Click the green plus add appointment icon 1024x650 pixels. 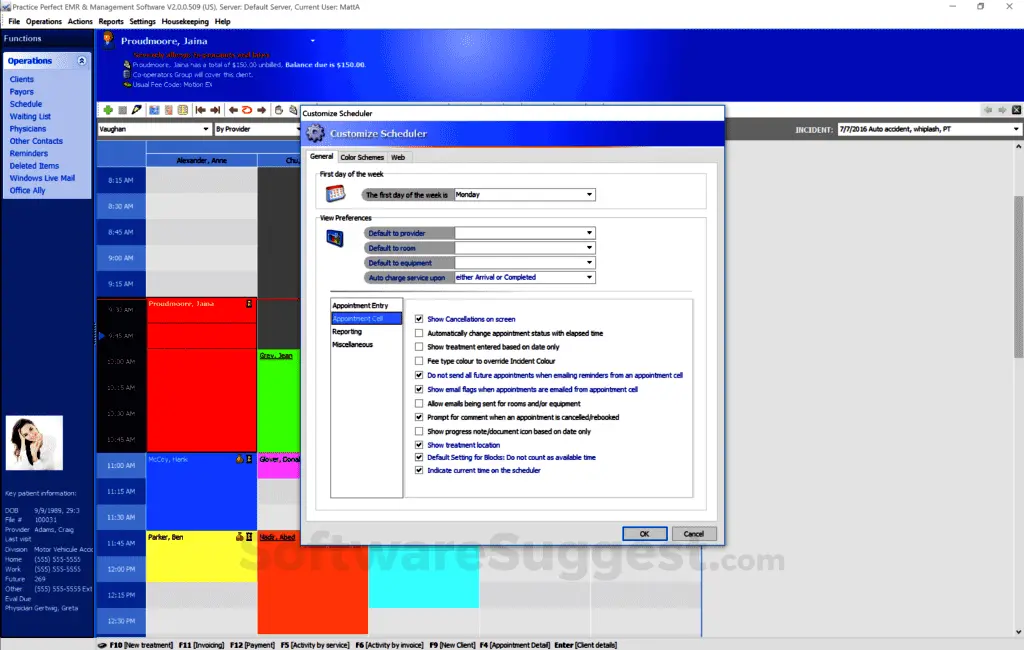click(108, 110)
